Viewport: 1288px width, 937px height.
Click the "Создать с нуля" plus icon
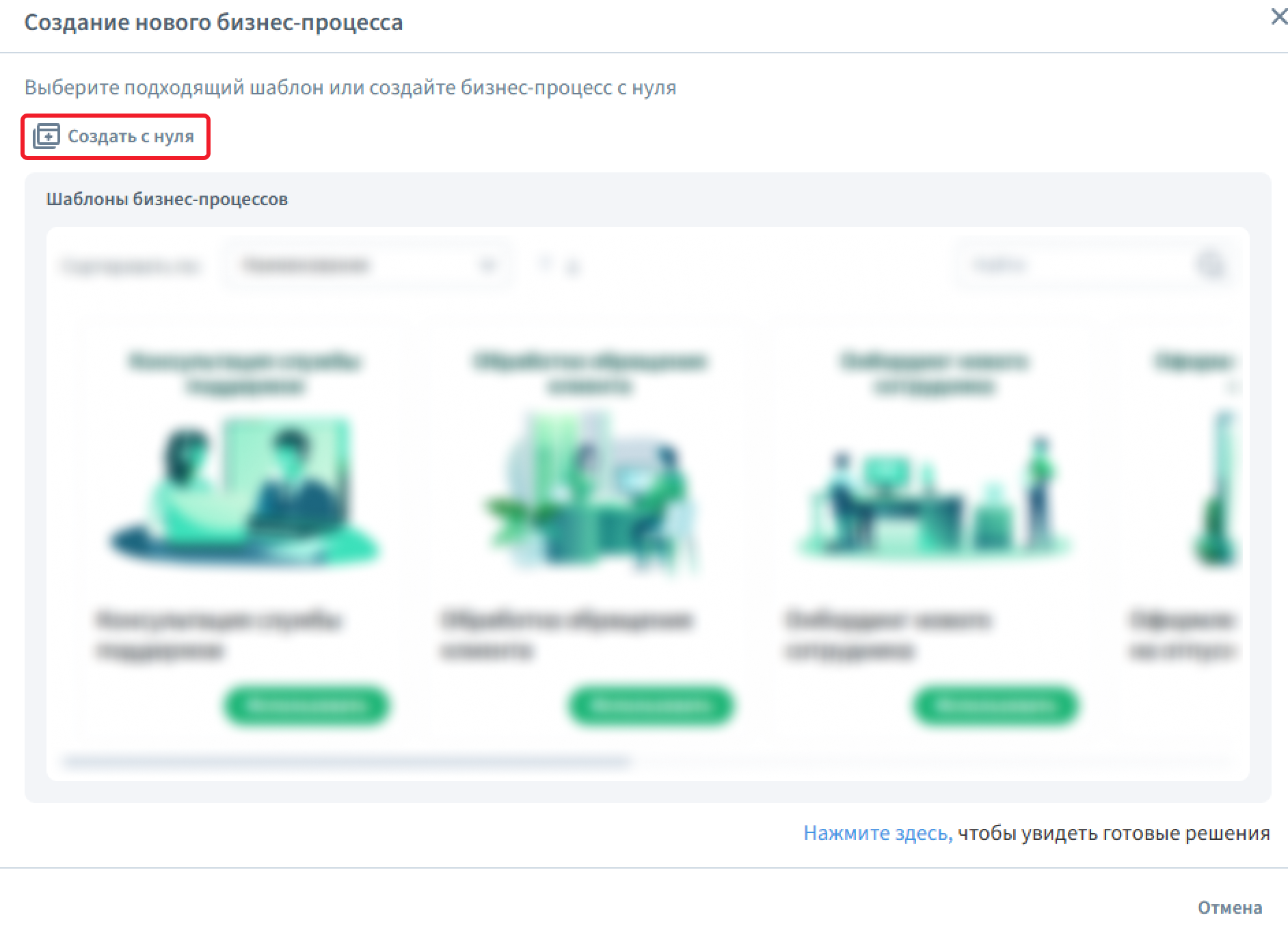[46, 136]
